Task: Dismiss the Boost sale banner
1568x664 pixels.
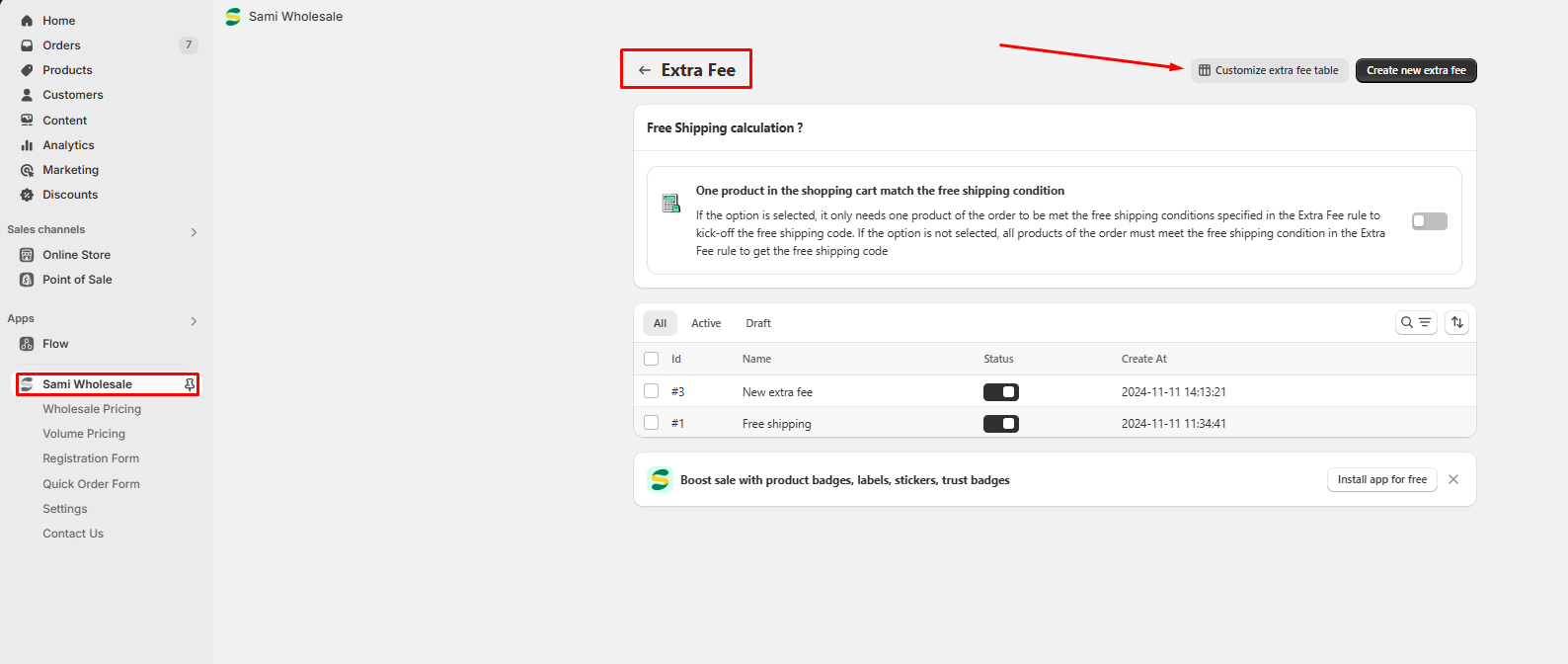Action: point(1452,480)
